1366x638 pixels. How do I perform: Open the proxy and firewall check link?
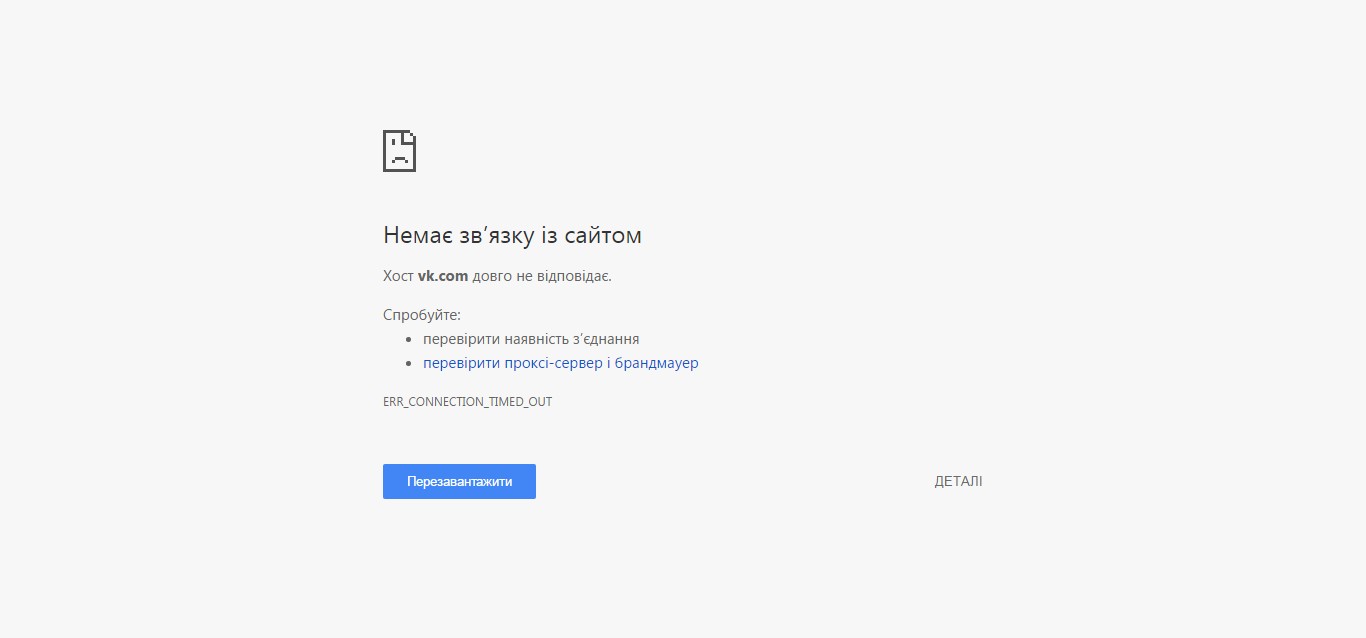coord(561,363)
